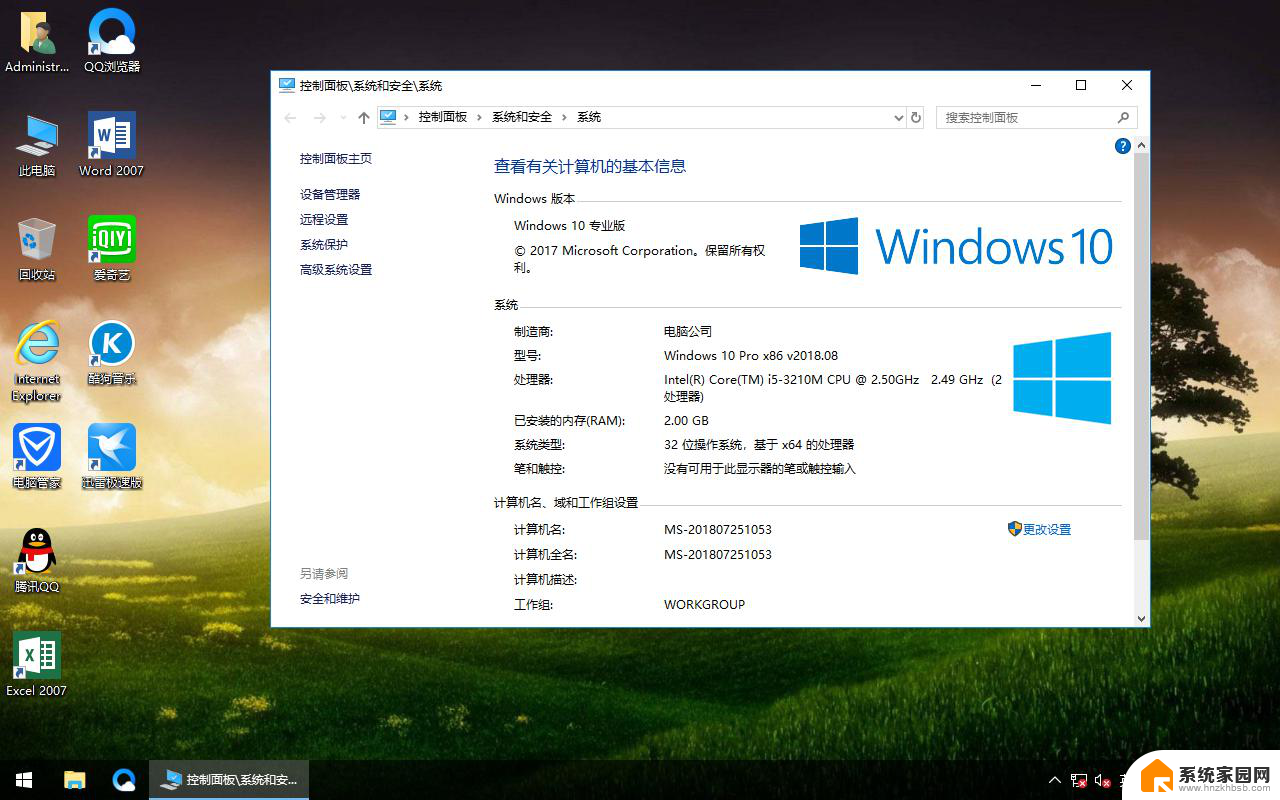
Task: Click 更改设置 shield link
Action: coord(1039,529)
